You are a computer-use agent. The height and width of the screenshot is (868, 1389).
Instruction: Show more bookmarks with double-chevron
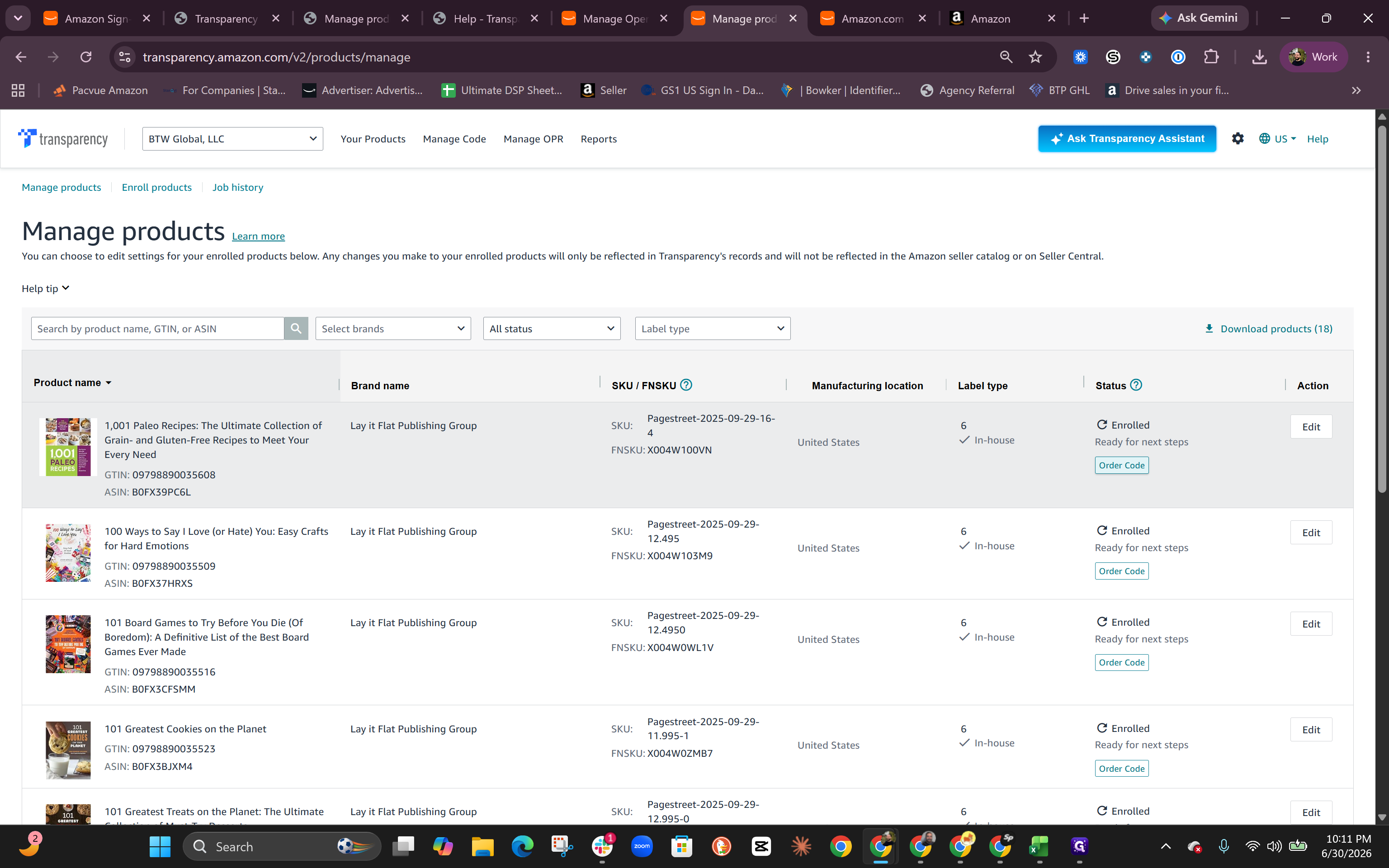pyautogui.click(x=1356, y=90)
